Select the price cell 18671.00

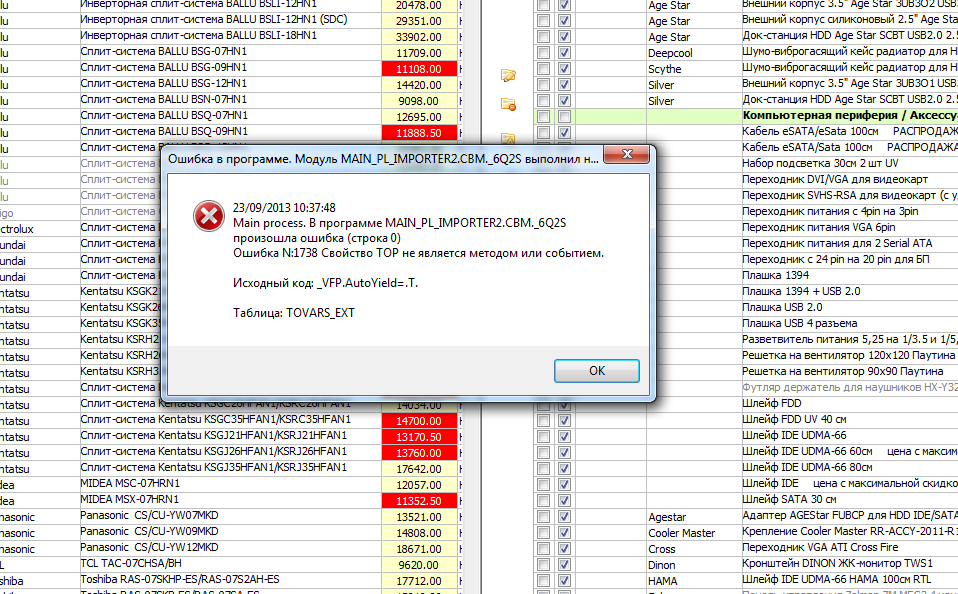point(419,548)
